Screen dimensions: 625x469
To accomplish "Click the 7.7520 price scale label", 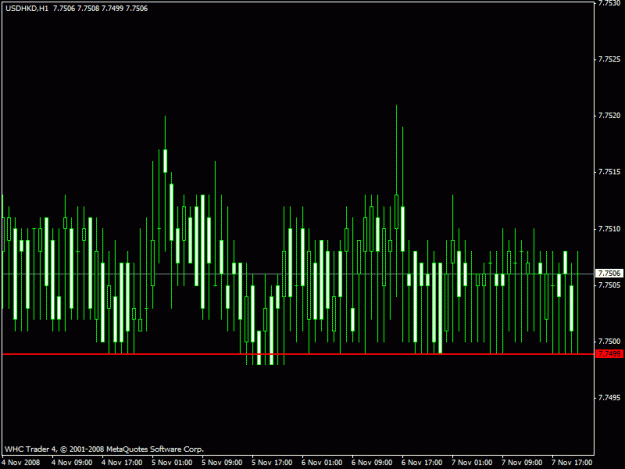I will click(x=609, y=116).
